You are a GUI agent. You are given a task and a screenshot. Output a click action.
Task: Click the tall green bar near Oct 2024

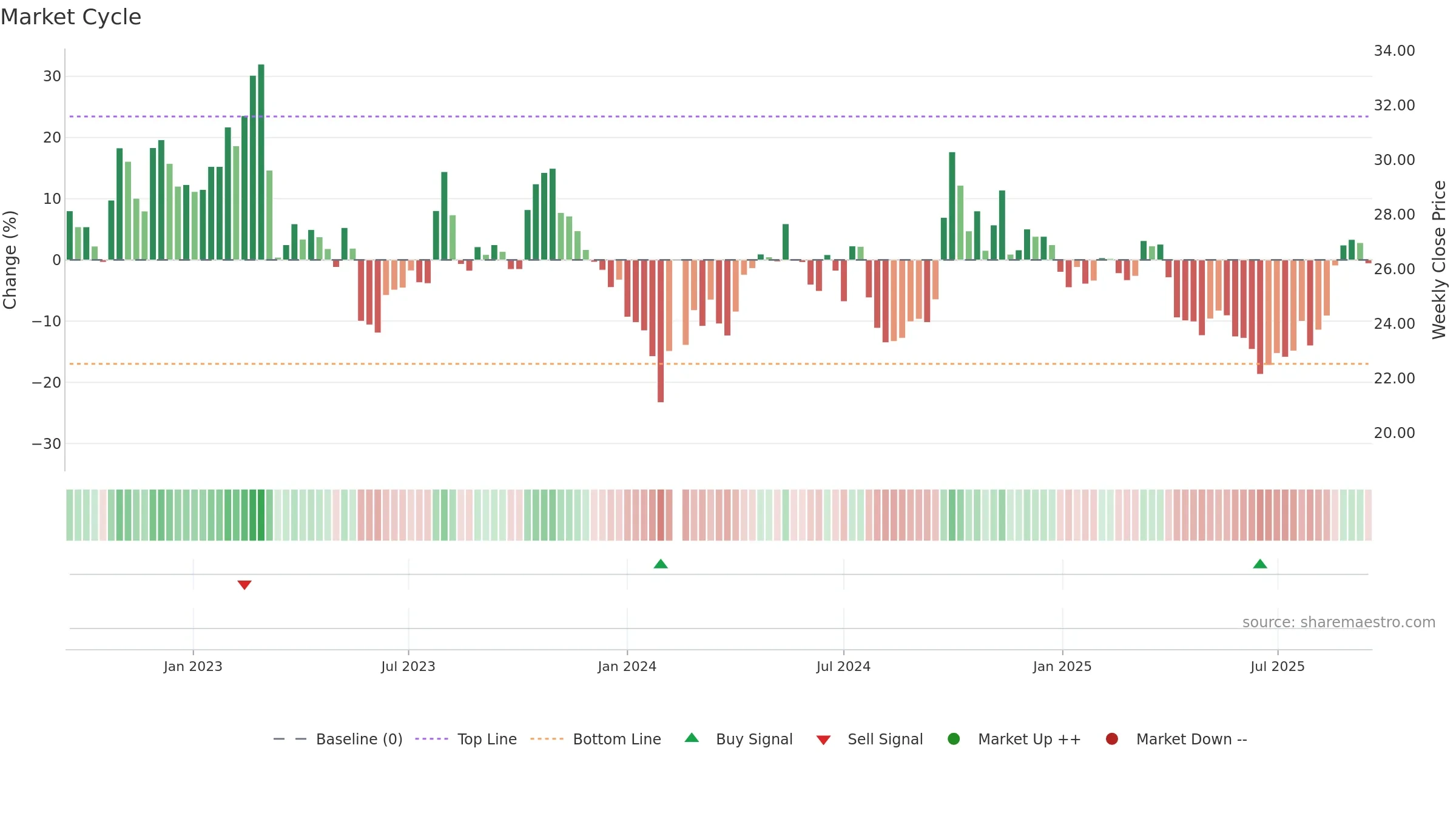click(952, 206)
